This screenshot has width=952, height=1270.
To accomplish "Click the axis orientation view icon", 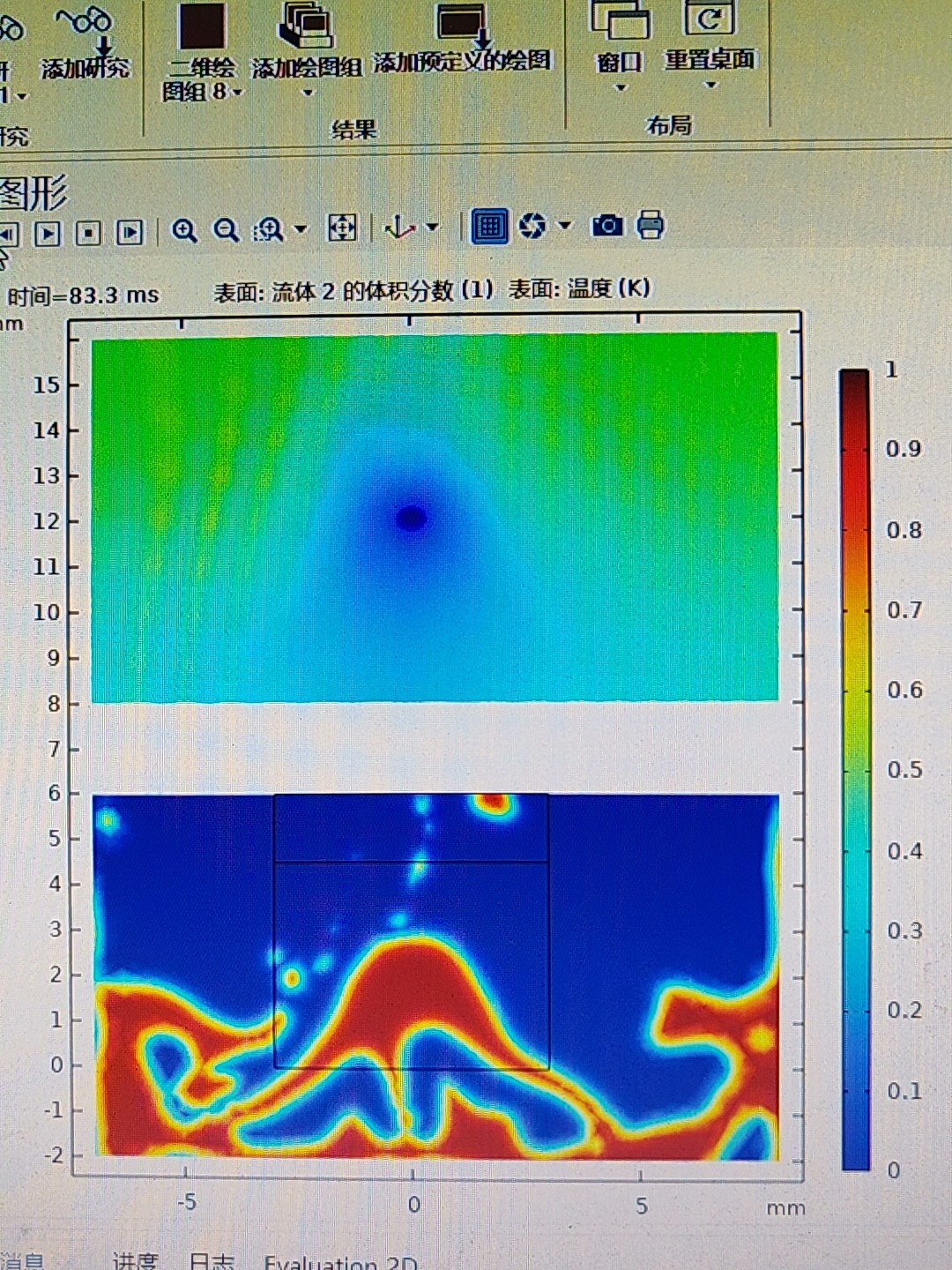I will point(400,228).
